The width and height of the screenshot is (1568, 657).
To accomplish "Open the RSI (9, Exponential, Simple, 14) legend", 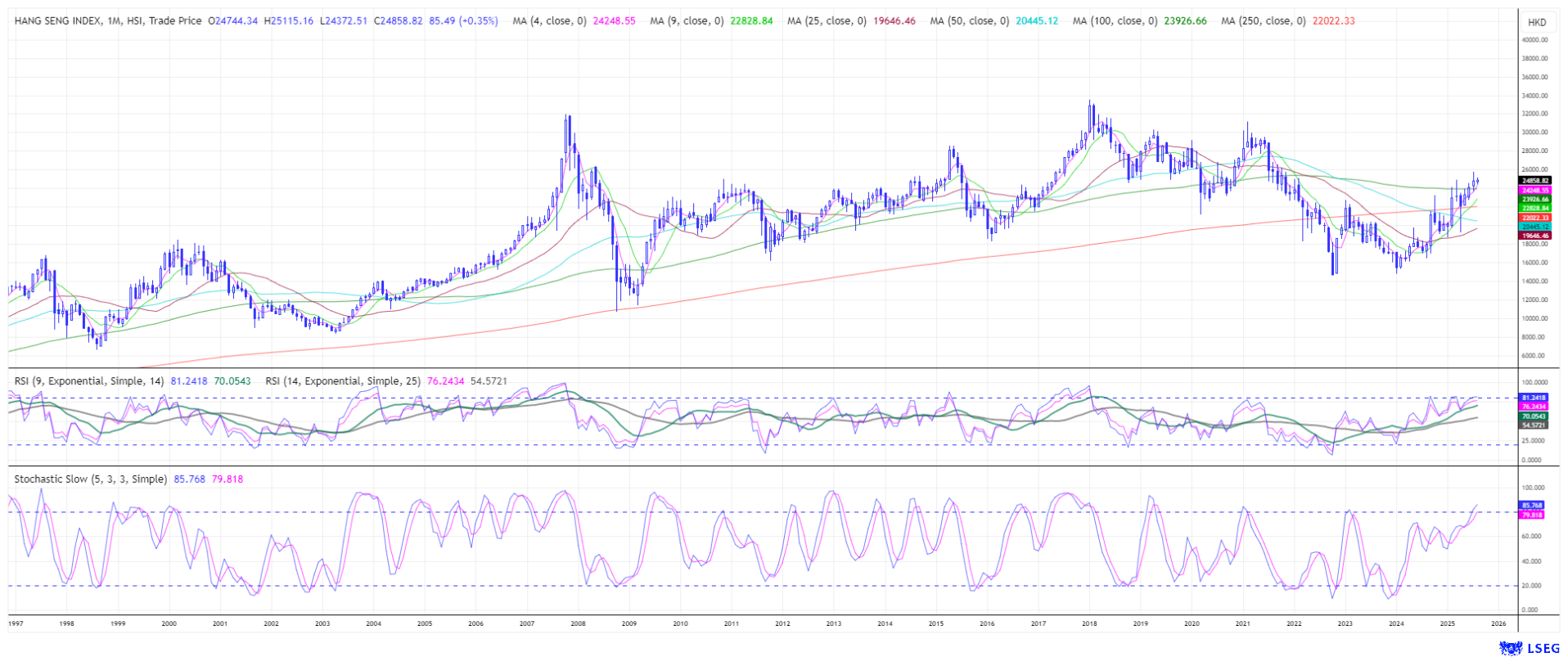I will click(88, 381).
